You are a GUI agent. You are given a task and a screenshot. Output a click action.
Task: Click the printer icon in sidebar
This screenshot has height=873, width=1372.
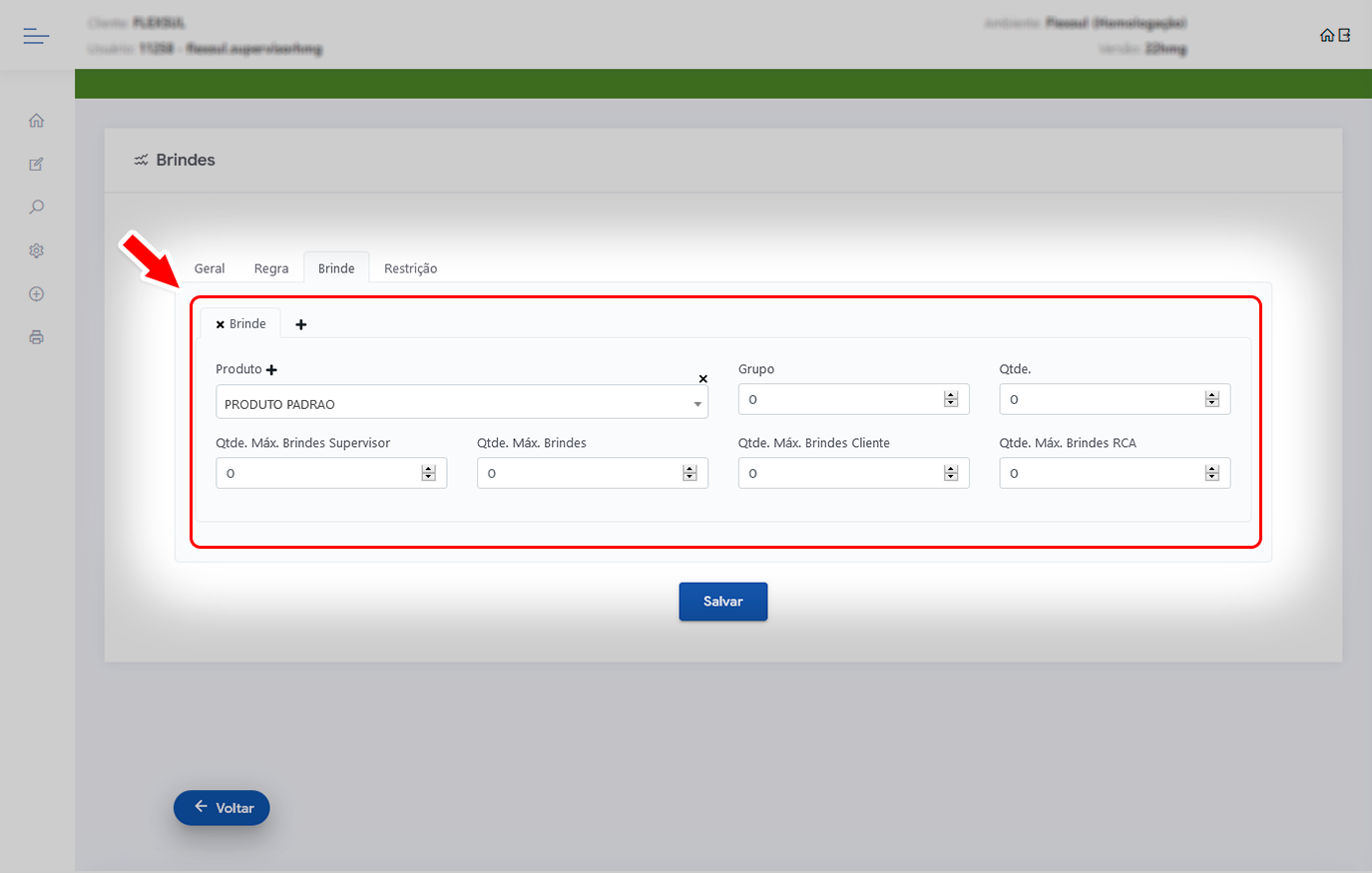point(37,337)
